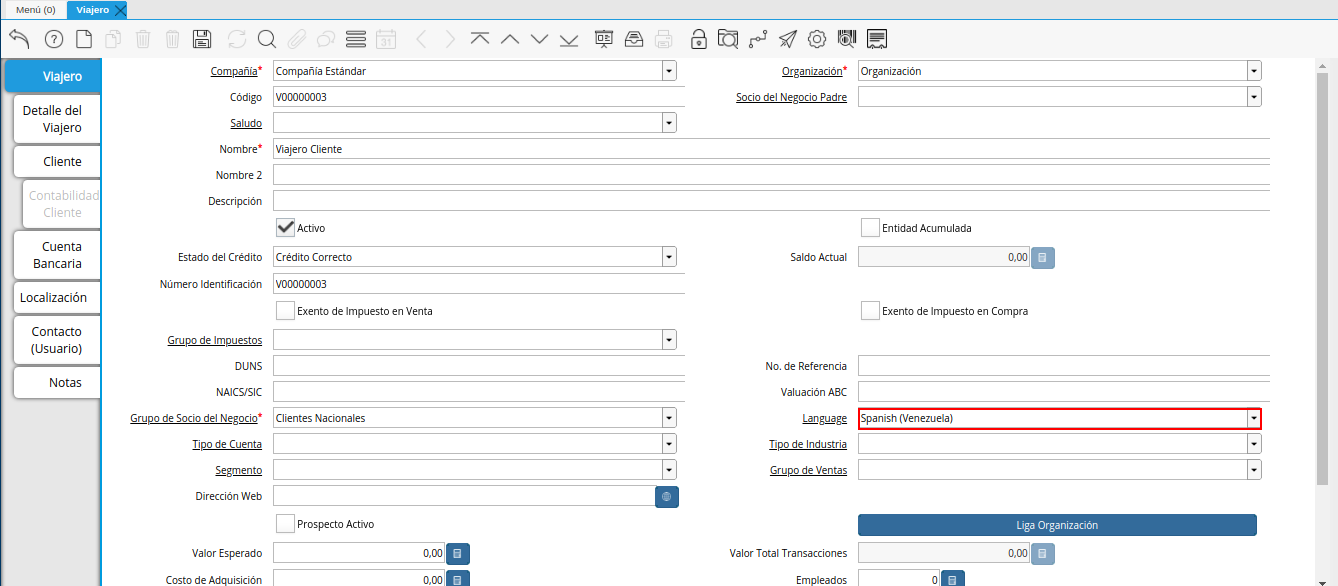Image resolution: width=1338 pixels, height=586 pixels.
Task: Create a new record with the blank page icon
Action: 84,39
